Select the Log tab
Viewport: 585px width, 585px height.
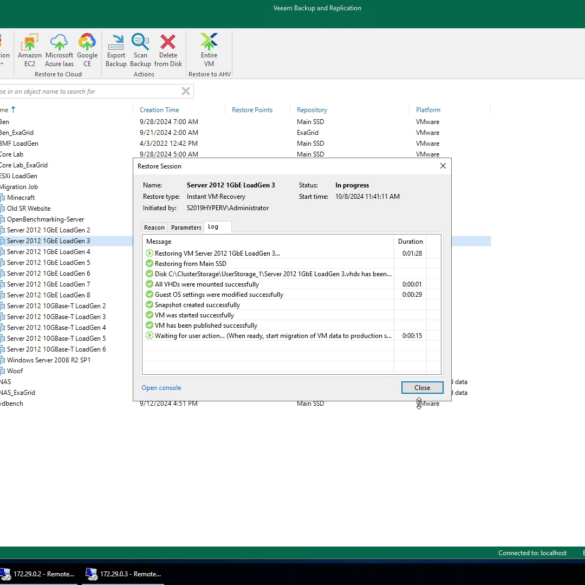click(x=213, y=227)
